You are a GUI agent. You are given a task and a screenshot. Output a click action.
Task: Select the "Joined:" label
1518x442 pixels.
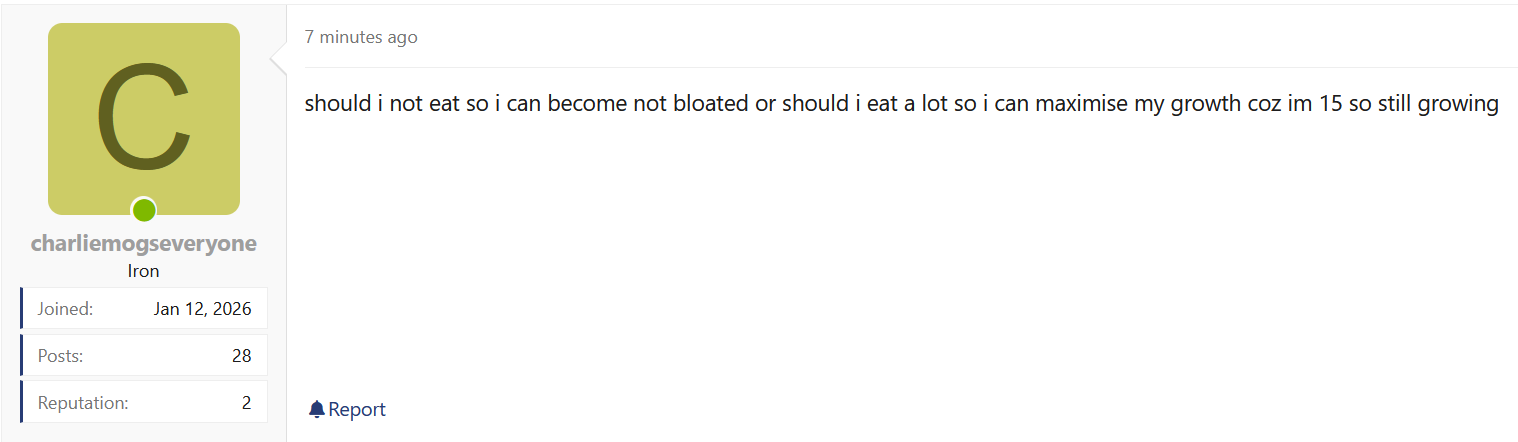click(x=65, y=309)
